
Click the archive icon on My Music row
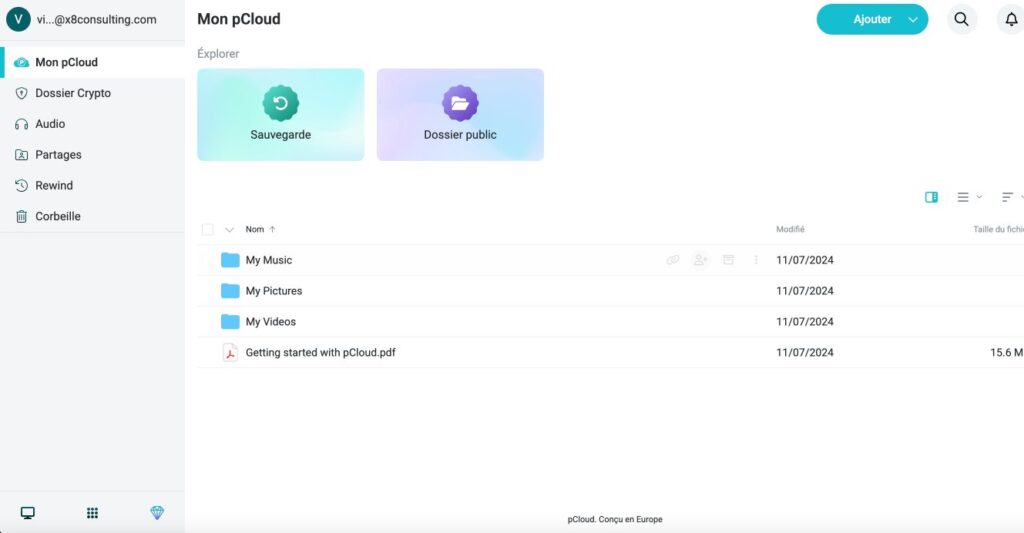pos(728,260)
